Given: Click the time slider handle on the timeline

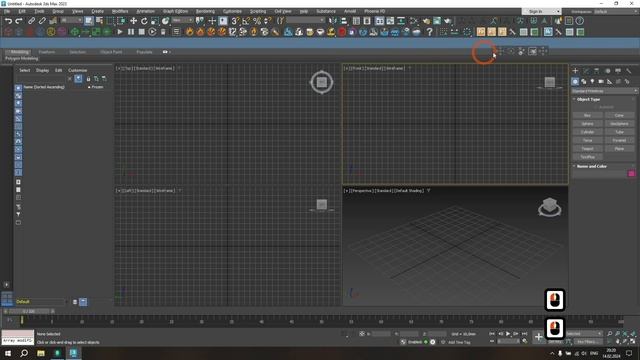Looking at the screenshot, I should click(x=29, y=311).
